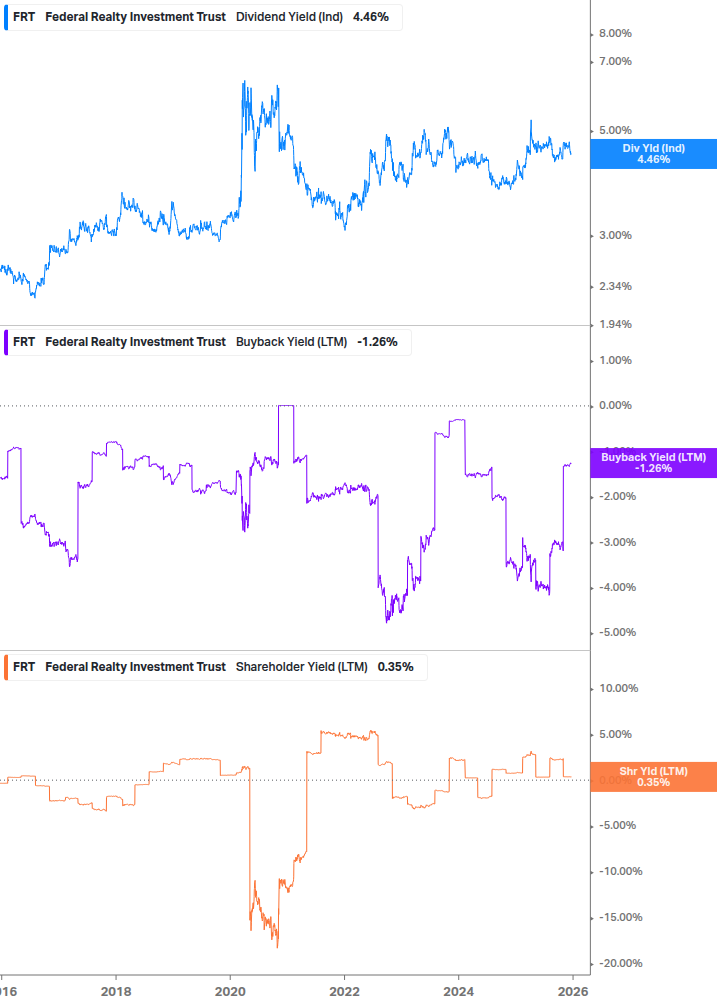Viewport: 717px width, 1005px height.
Task: Click the 1.94% axis label in dividend chart
Action: pos(615,324)
